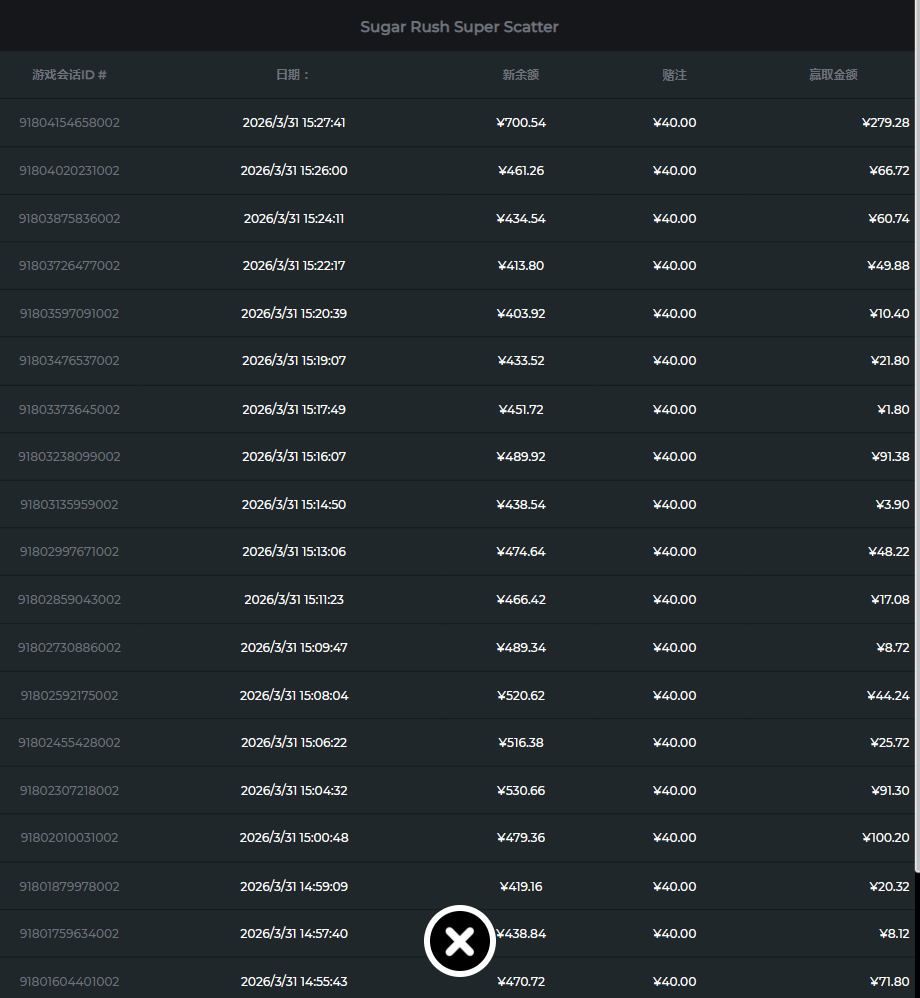The width and height of the screenshot is (920, 998).
Task: Click the ¥279.28 win amount
Action: [885, 123]
